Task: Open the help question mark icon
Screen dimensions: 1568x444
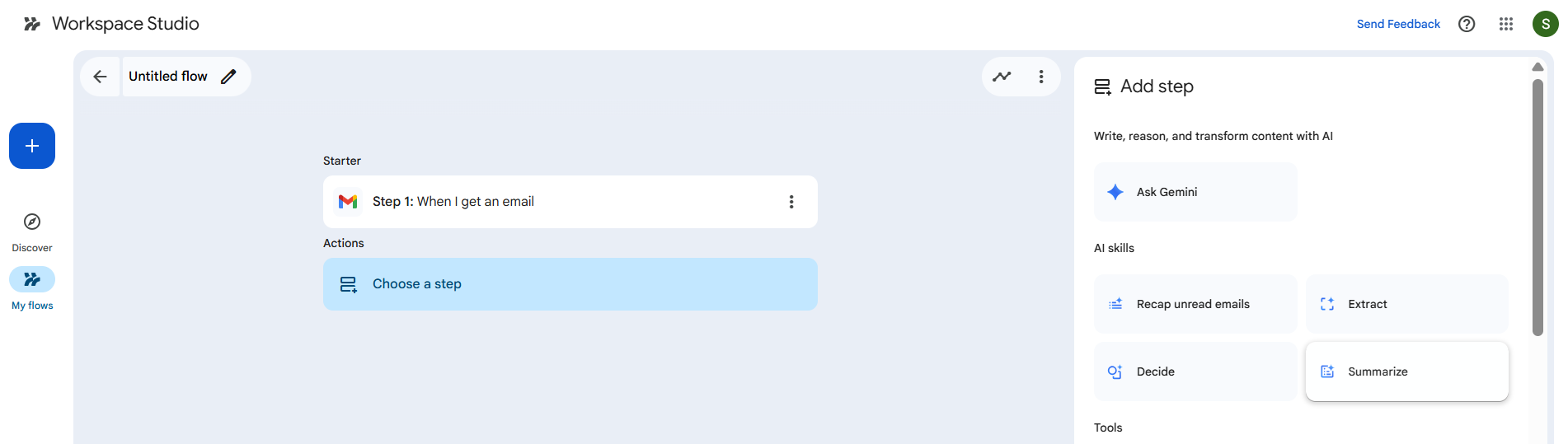Action: point(1467,24)
